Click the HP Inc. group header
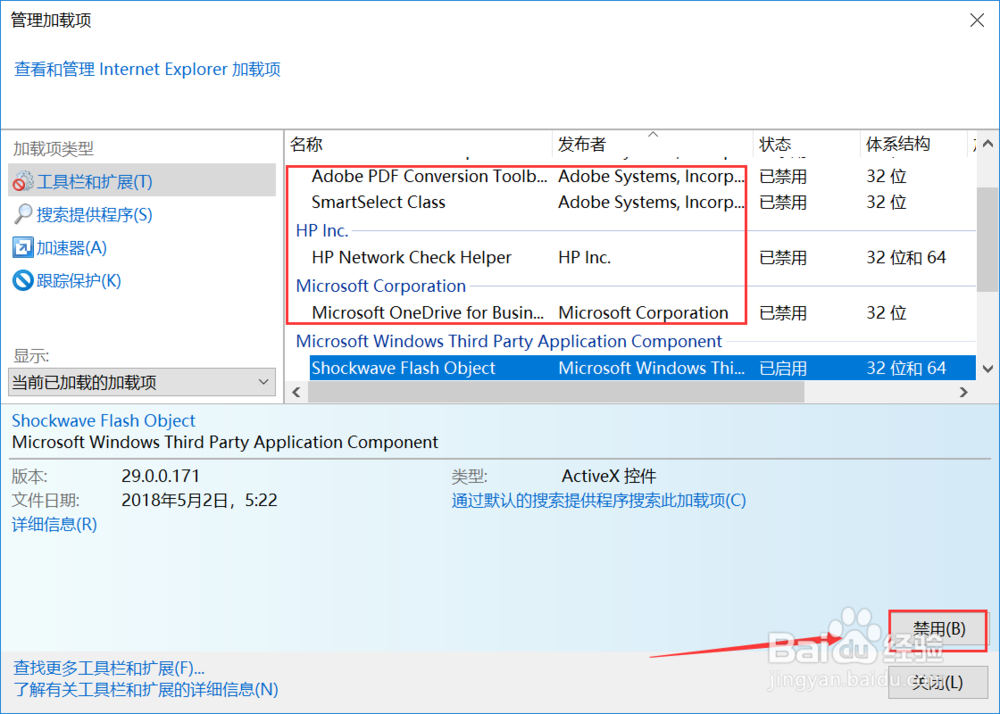The width and height of the screenshot is (1000, 714). [322, 231]
